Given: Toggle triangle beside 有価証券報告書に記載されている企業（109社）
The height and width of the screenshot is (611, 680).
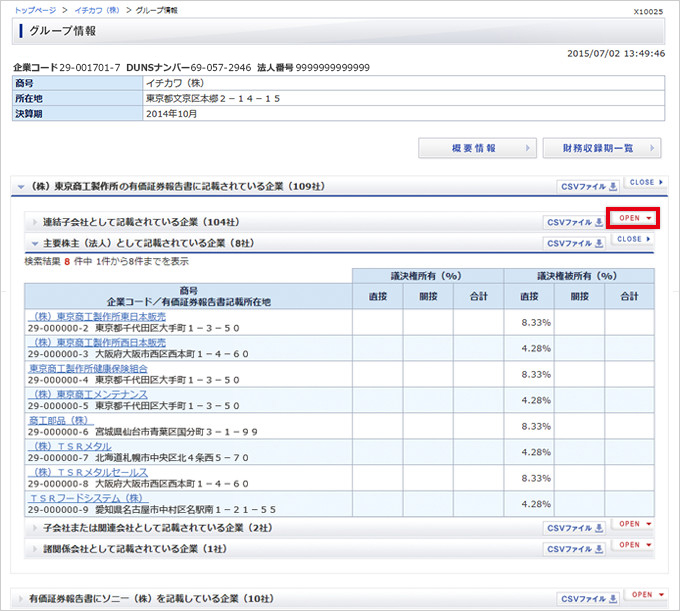Looking at the screenshot, I should (x=20, y=187).
